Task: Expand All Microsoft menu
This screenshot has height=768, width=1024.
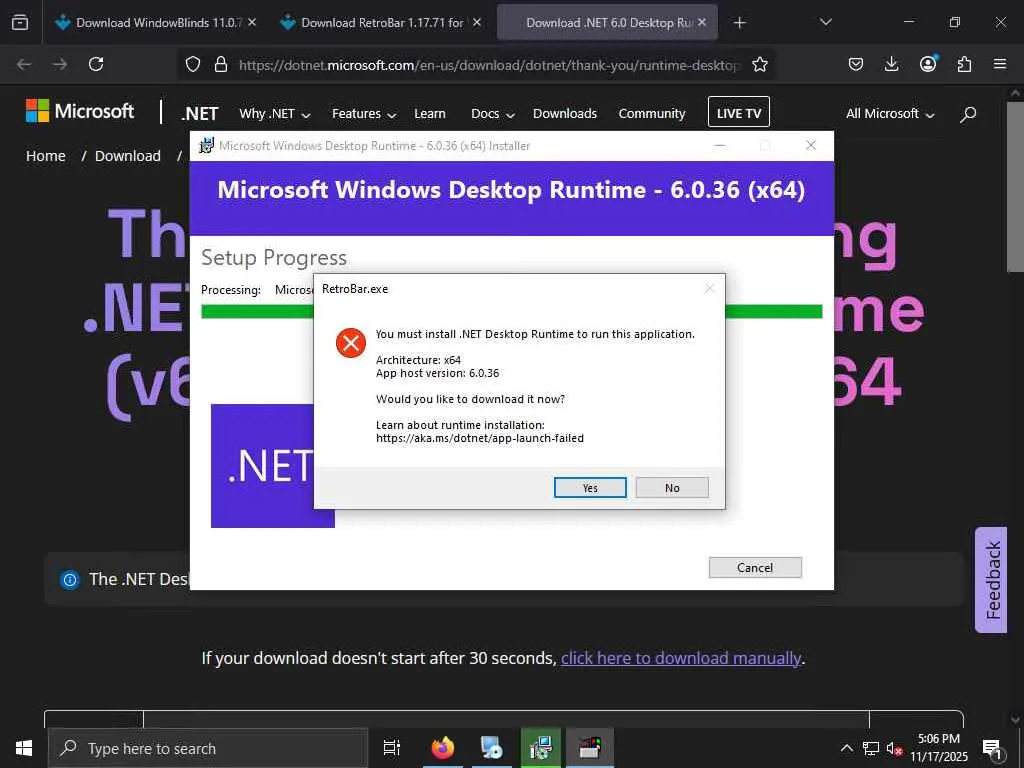Action: [890, 114]
